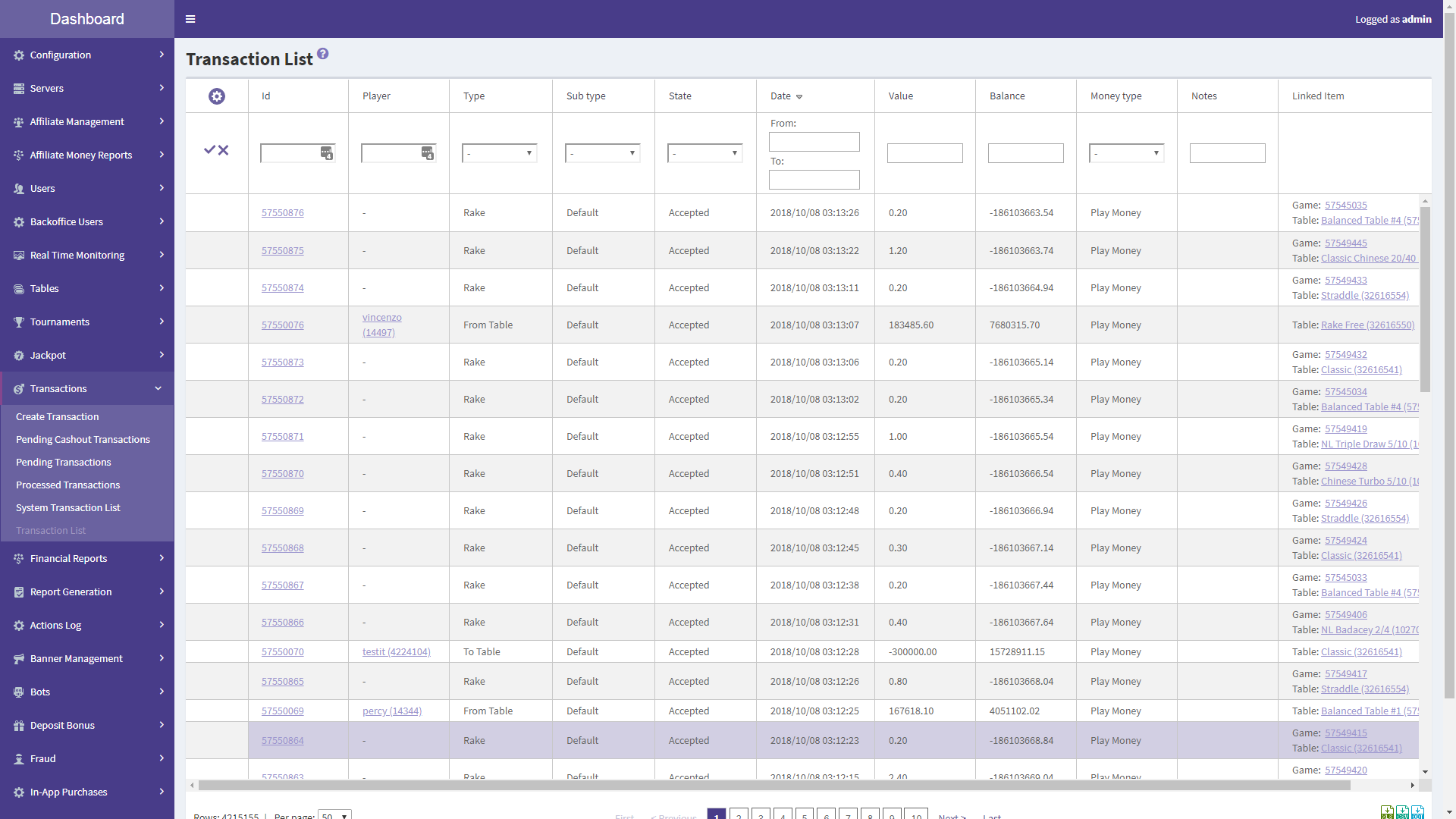Screen dimensions: 1456x819
Task: Click the Date sort arrow icon
Action: (799, 97)
